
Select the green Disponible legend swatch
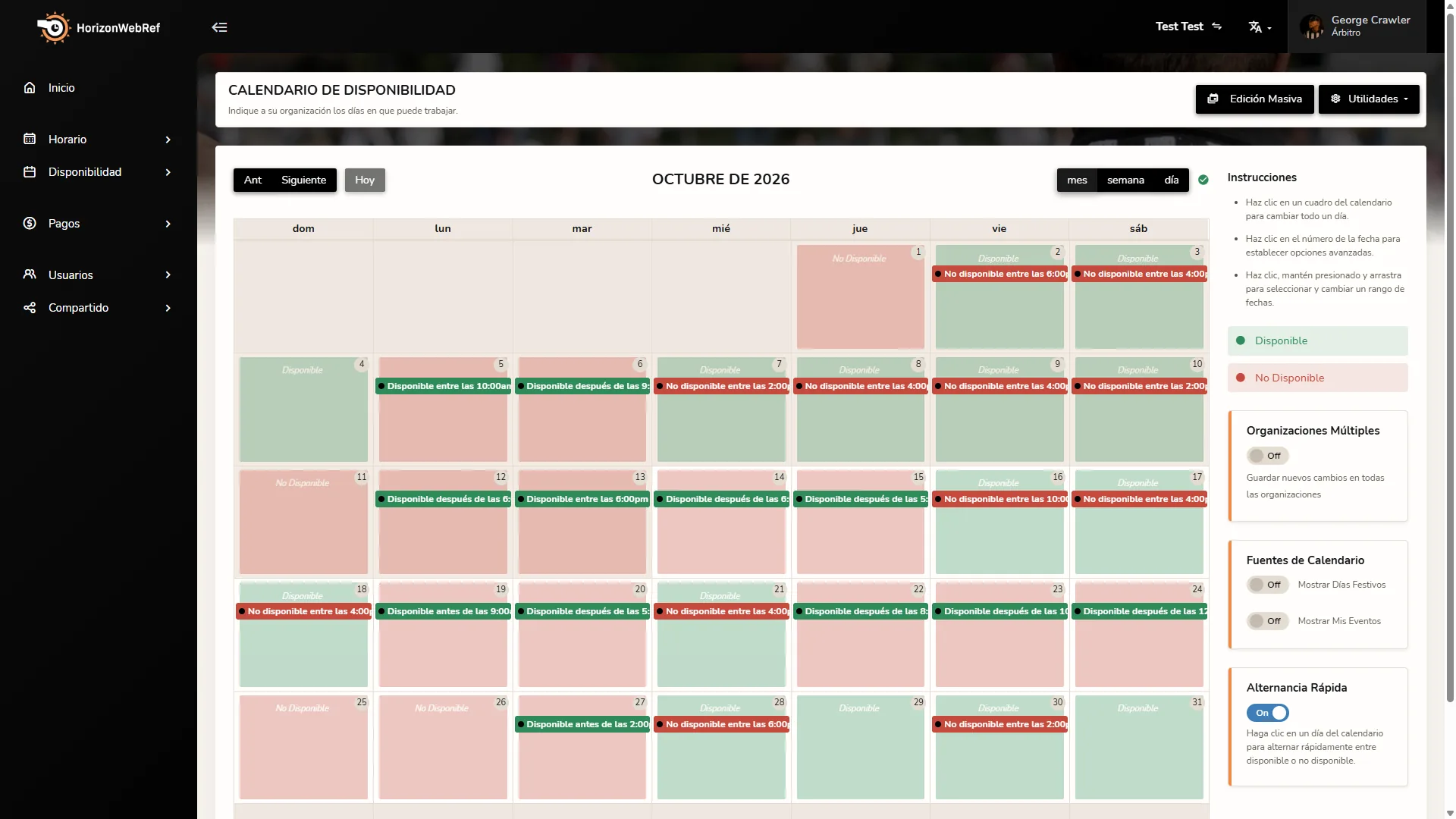[1318, 340]
